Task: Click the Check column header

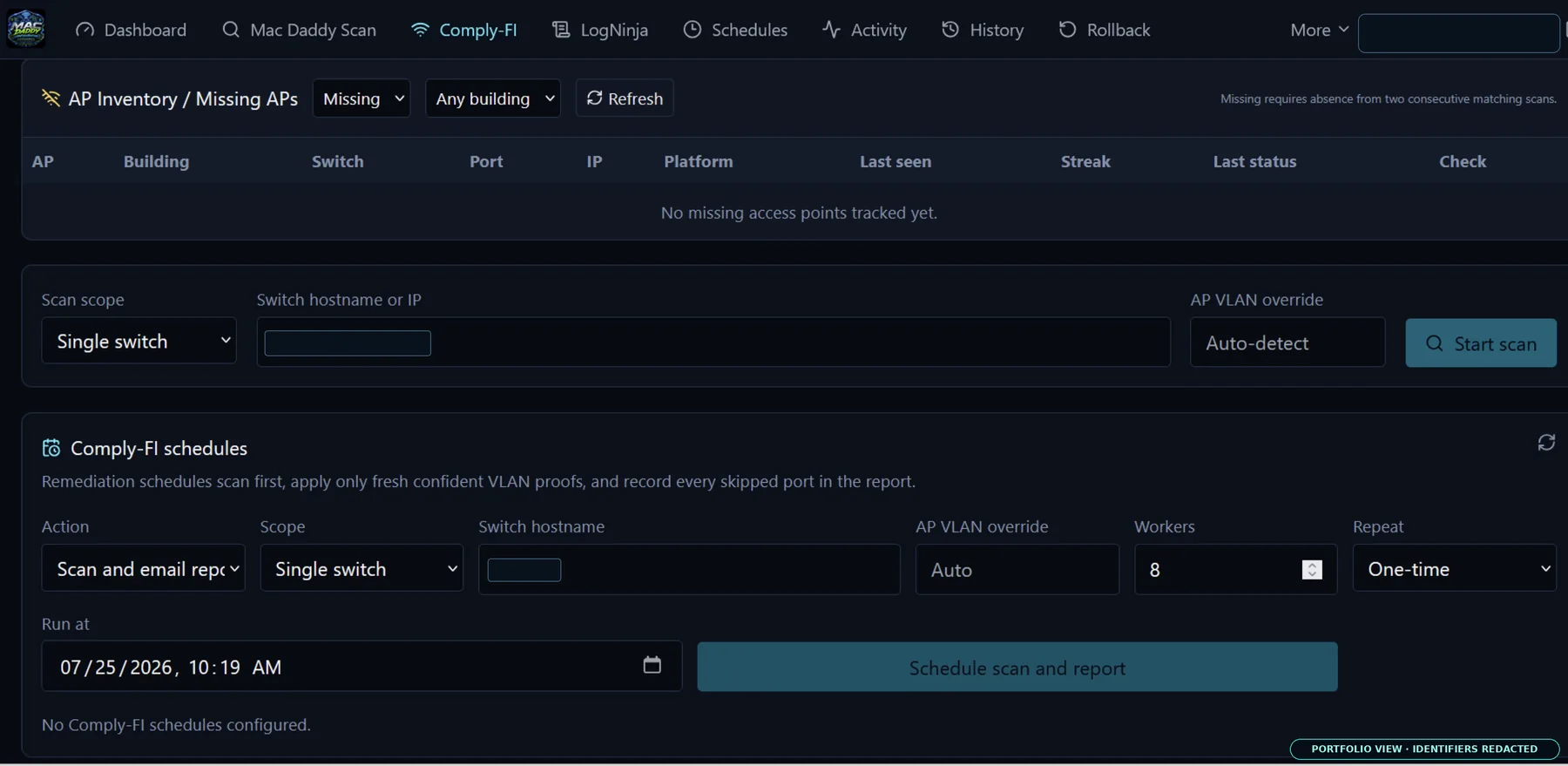Action: pos(1463,161)
